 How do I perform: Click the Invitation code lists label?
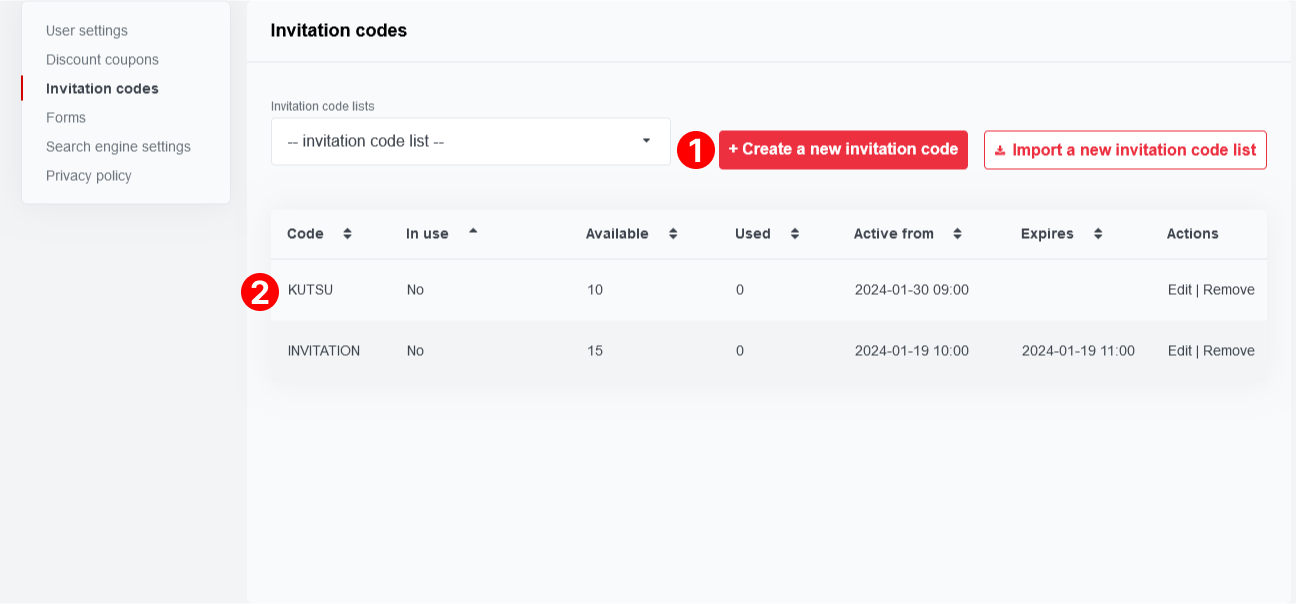pos(323,106)
